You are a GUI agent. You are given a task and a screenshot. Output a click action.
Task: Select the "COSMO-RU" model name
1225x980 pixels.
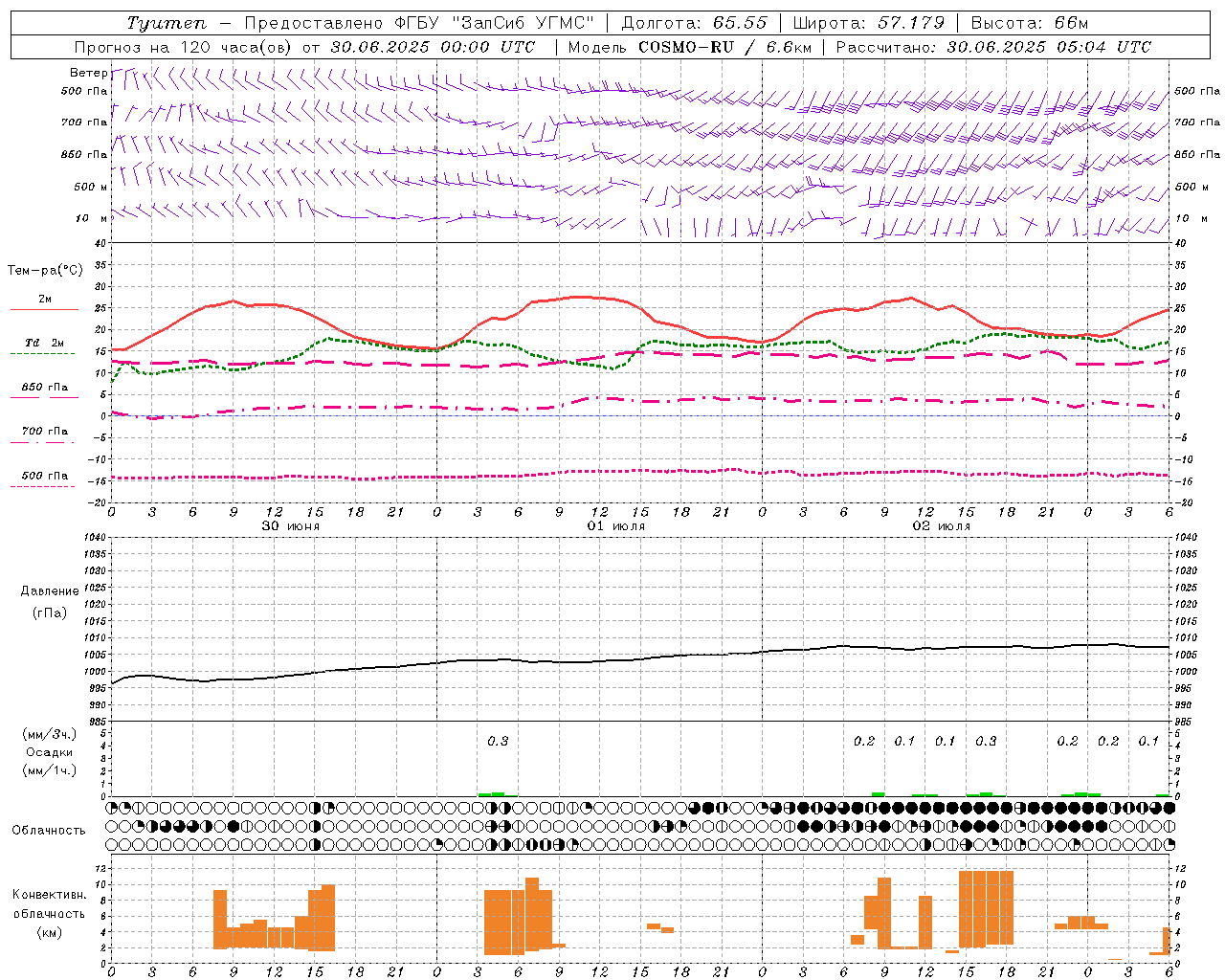[x=686, y=47]
